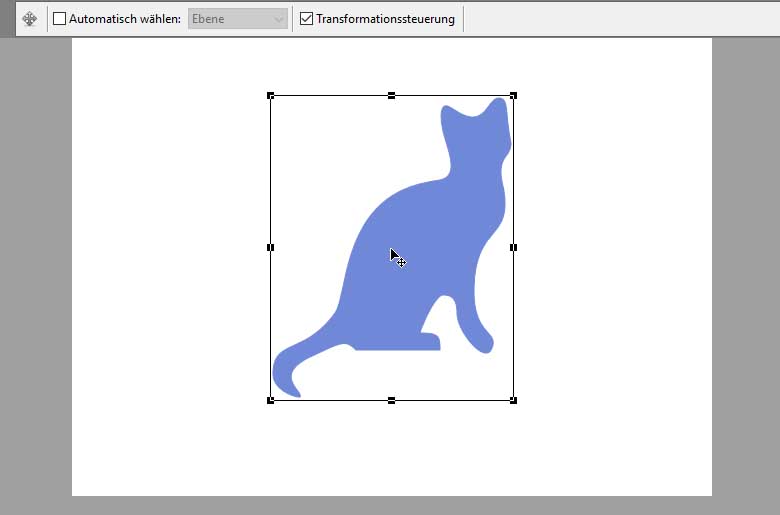780x515 pixels.
Task: Click the top-center transform handle
Action: point(391,96)
